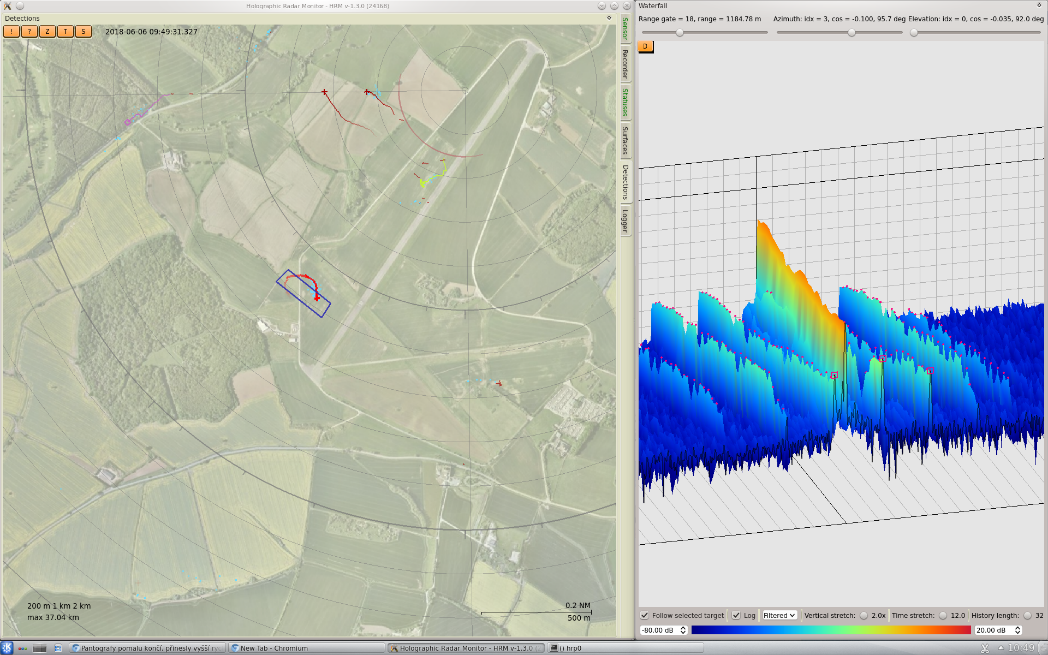Switch to the Recorder side tab
1048x655 pixels.
625,64
